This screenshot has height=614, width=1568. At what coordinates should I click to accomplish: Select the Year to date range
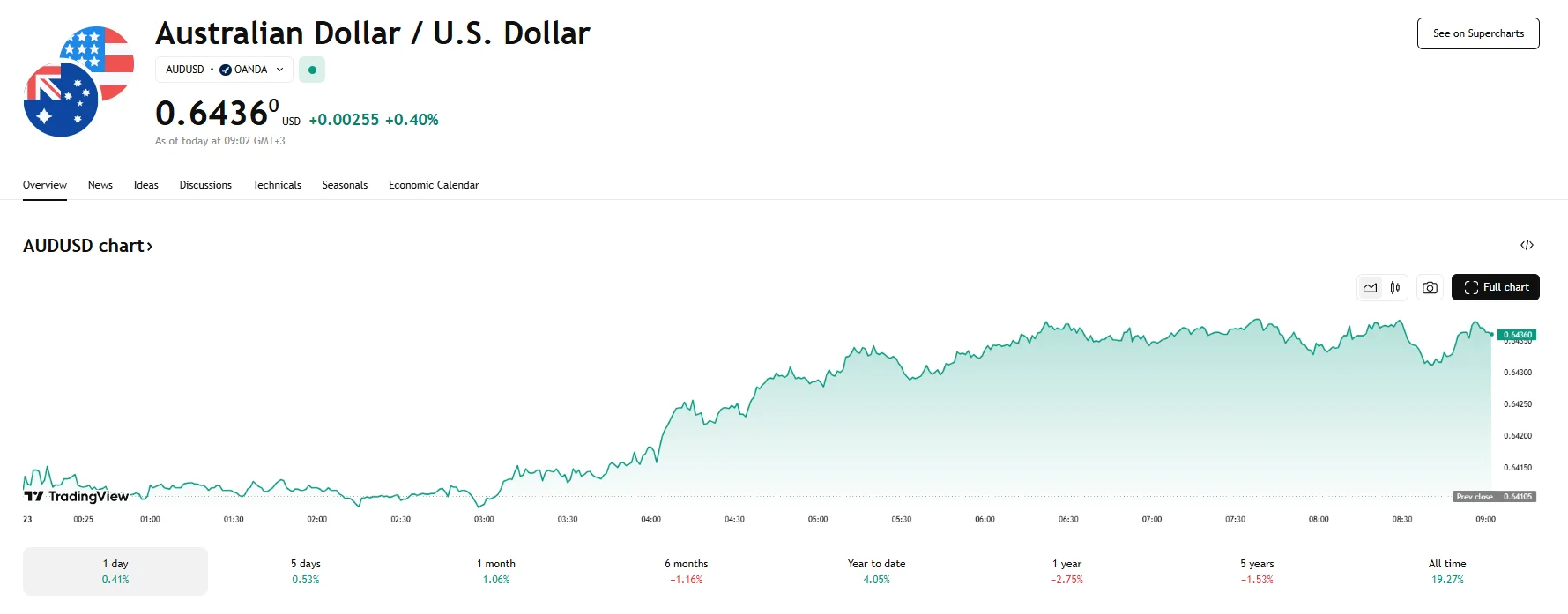click(x=876, y=571)
